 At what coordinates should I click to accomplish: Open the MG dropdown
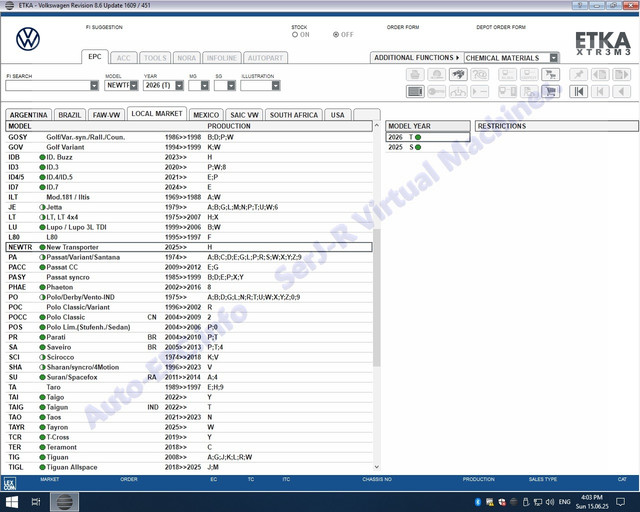pyautogui.click(x=205, y=85)
